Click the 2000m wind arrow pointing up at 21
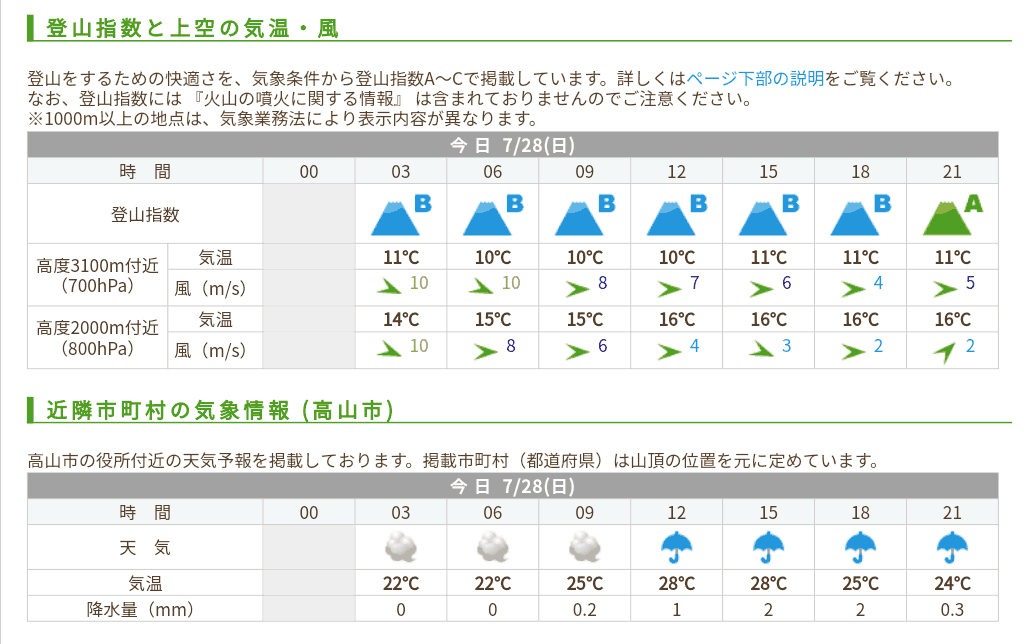1029x644 pixels. (944, 352)
